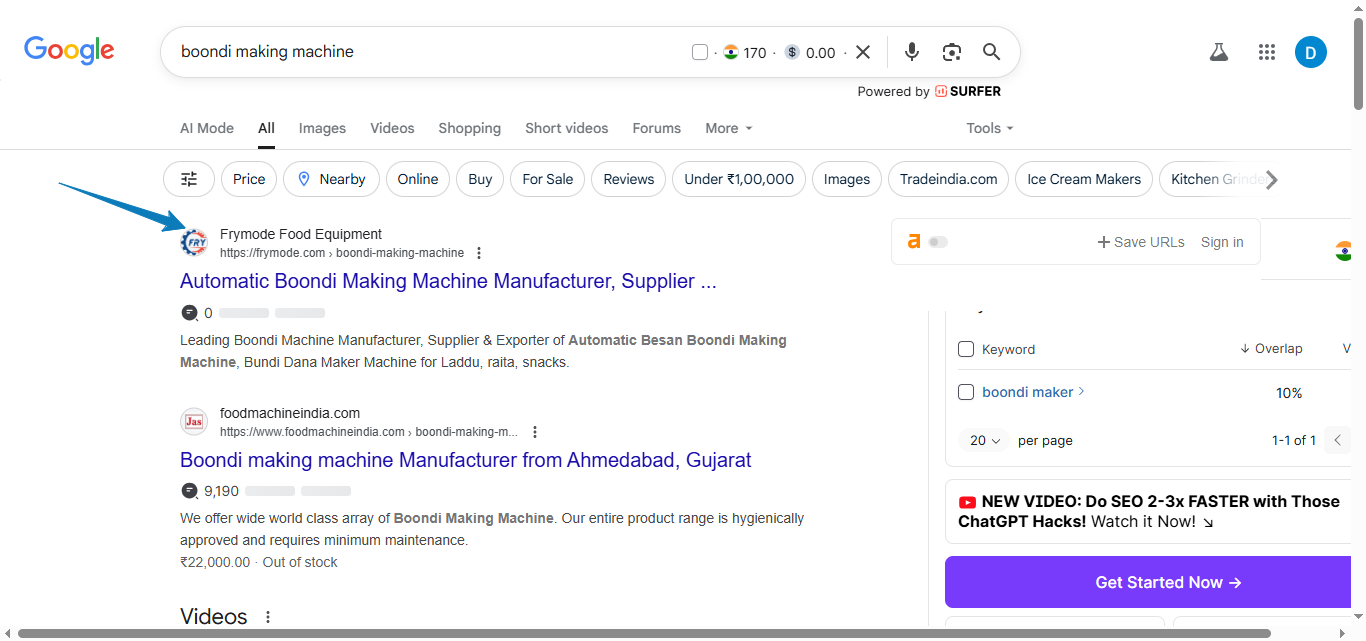
Task: Click the horizontal scrollbar at bottom
Action: [x=645, y=633]
